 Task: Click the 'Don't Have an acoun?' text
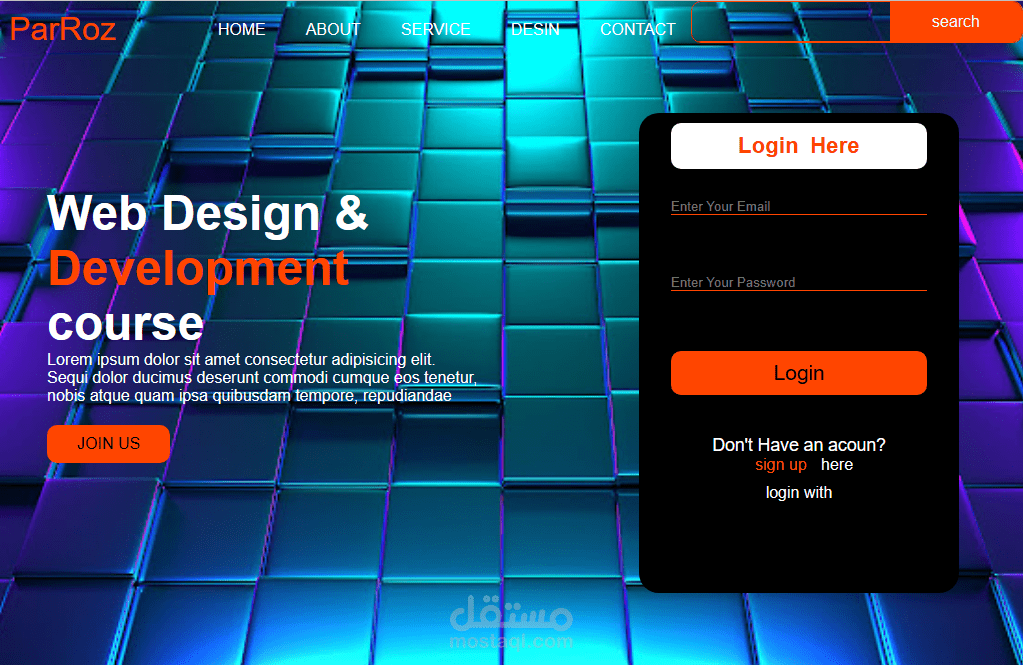coord(798,444)
